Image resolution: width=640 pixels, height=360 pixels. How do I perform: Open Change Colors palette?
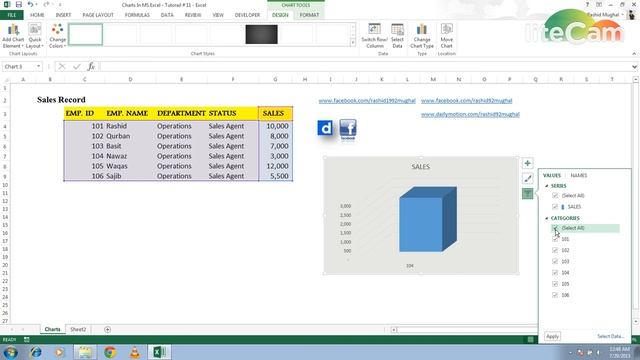click(x=58, y=36)
